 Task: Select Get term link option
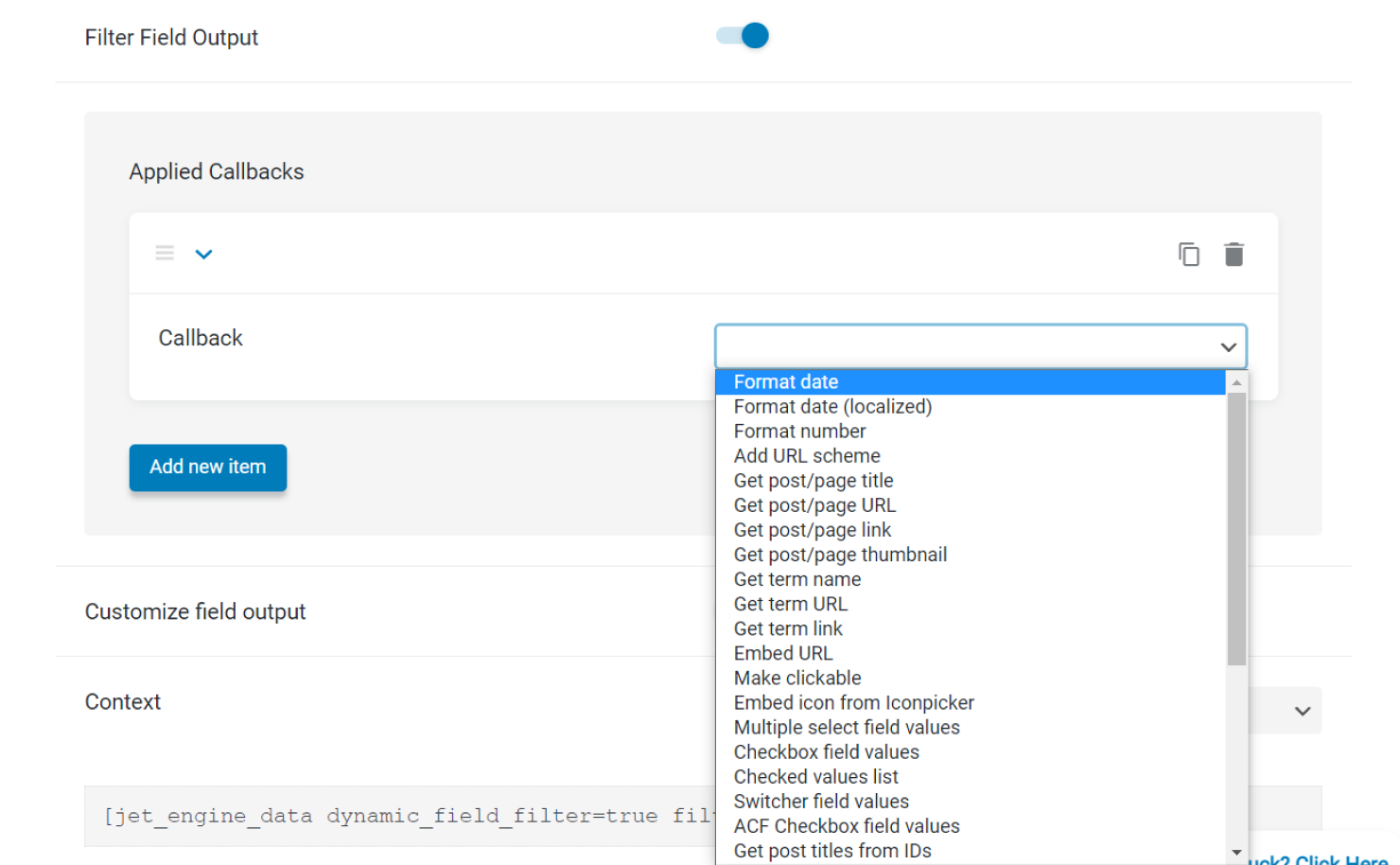click(971, 627)
